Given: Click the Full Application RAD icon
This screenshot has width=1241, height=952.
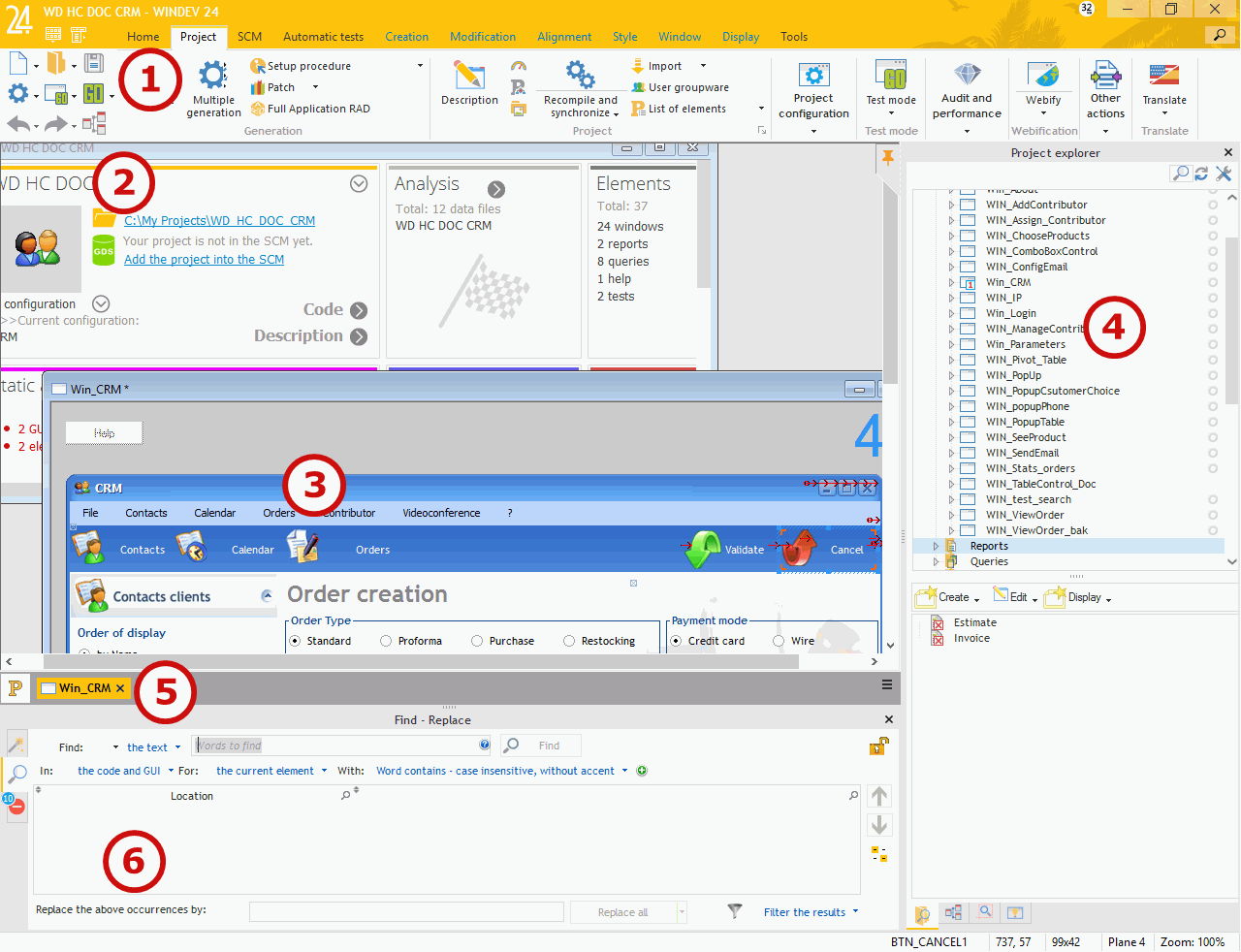Looking at the screenshot, I should click(x=258, y=109).
